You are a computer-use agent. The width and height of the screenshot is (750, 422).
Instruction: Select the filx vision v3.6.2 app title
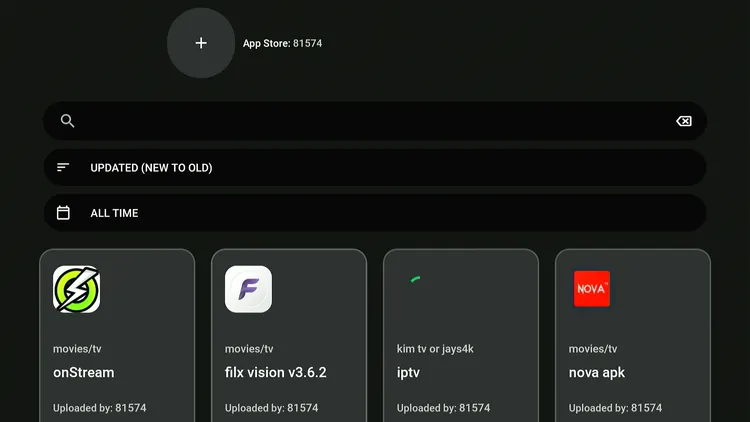[x=276, y=372]
